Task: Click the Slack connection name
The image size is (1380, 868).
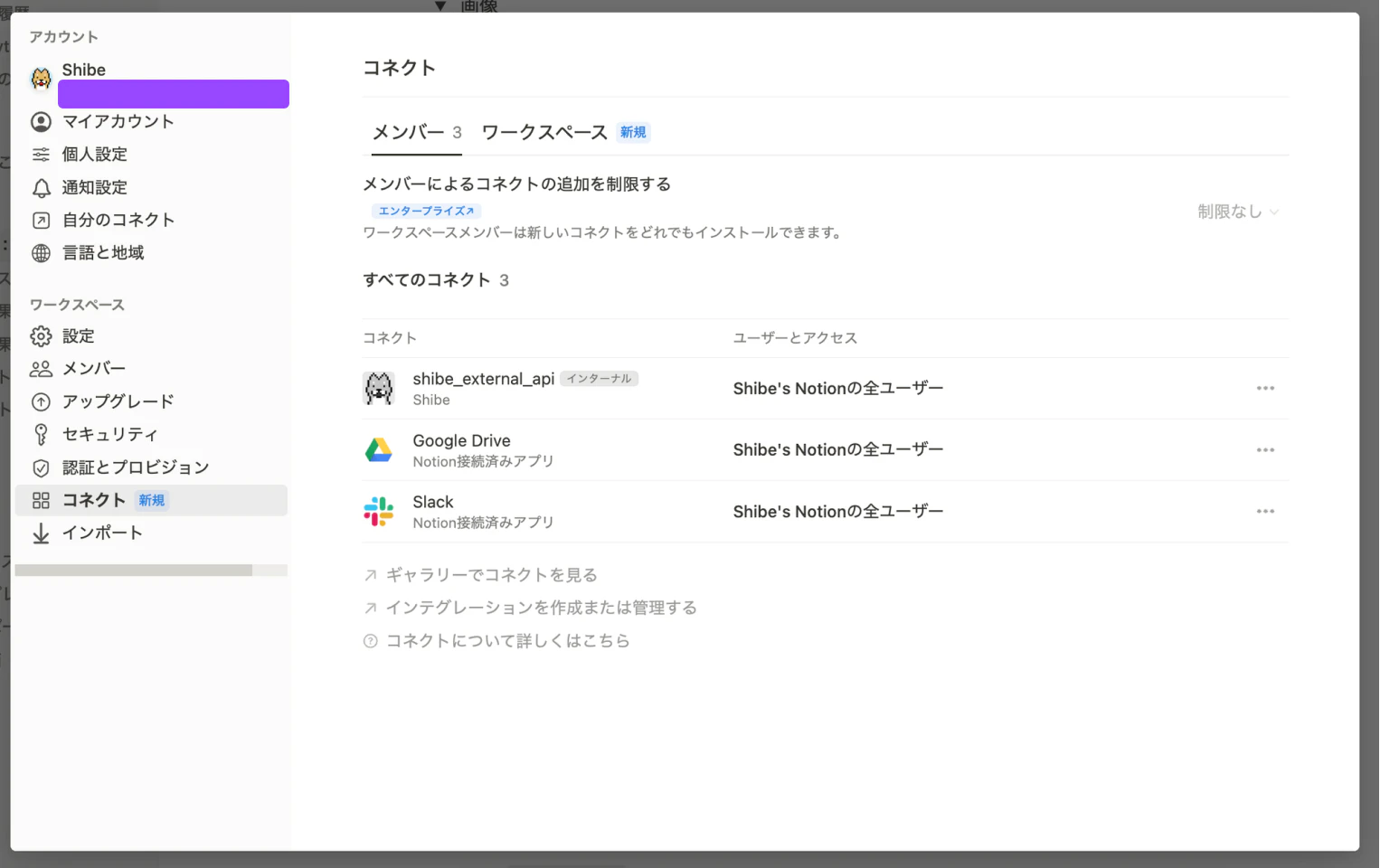Action: [x=433, y=502]
